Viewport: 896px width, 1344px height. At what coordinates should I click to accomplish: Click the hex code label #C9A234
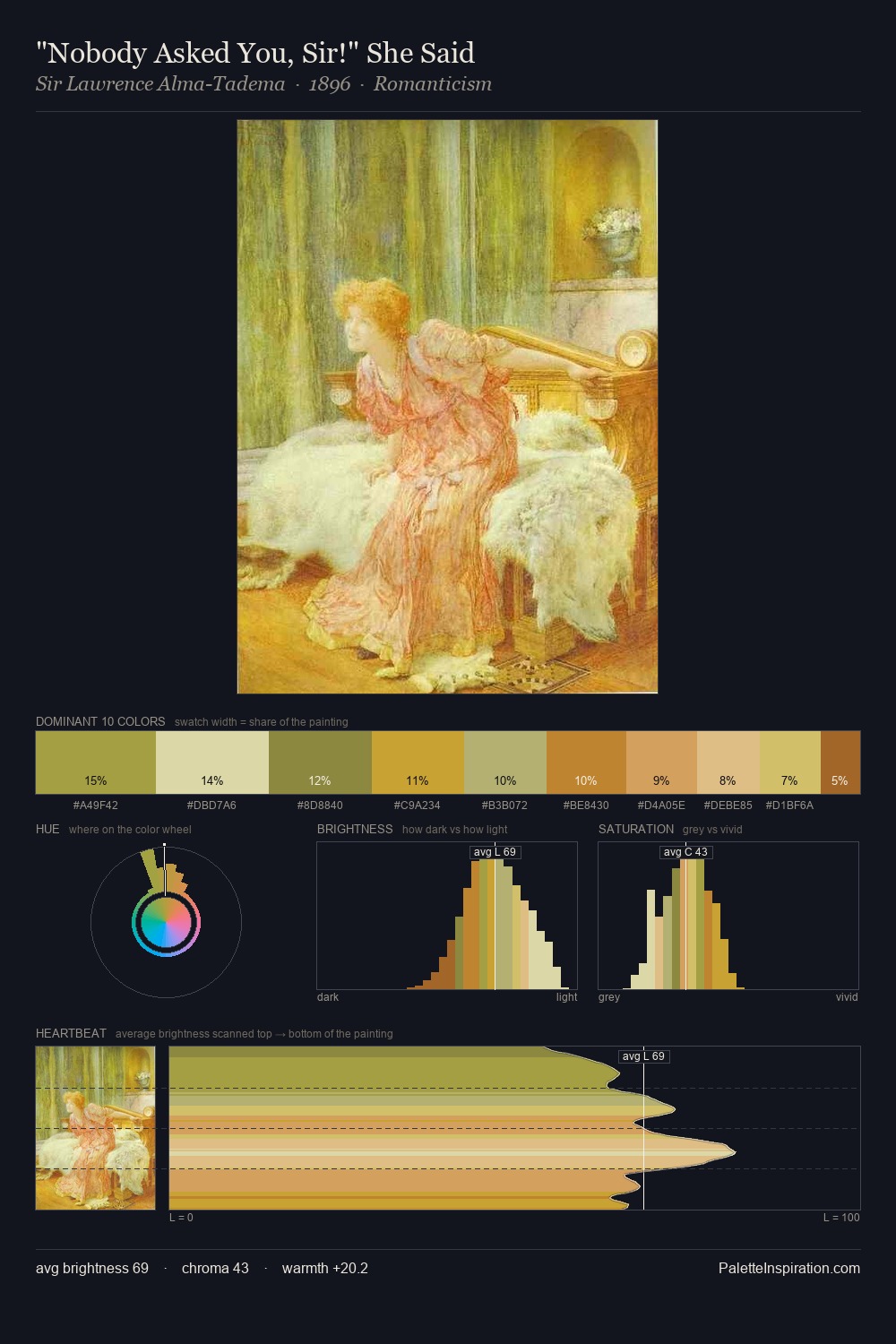click(x=418, y=806)
